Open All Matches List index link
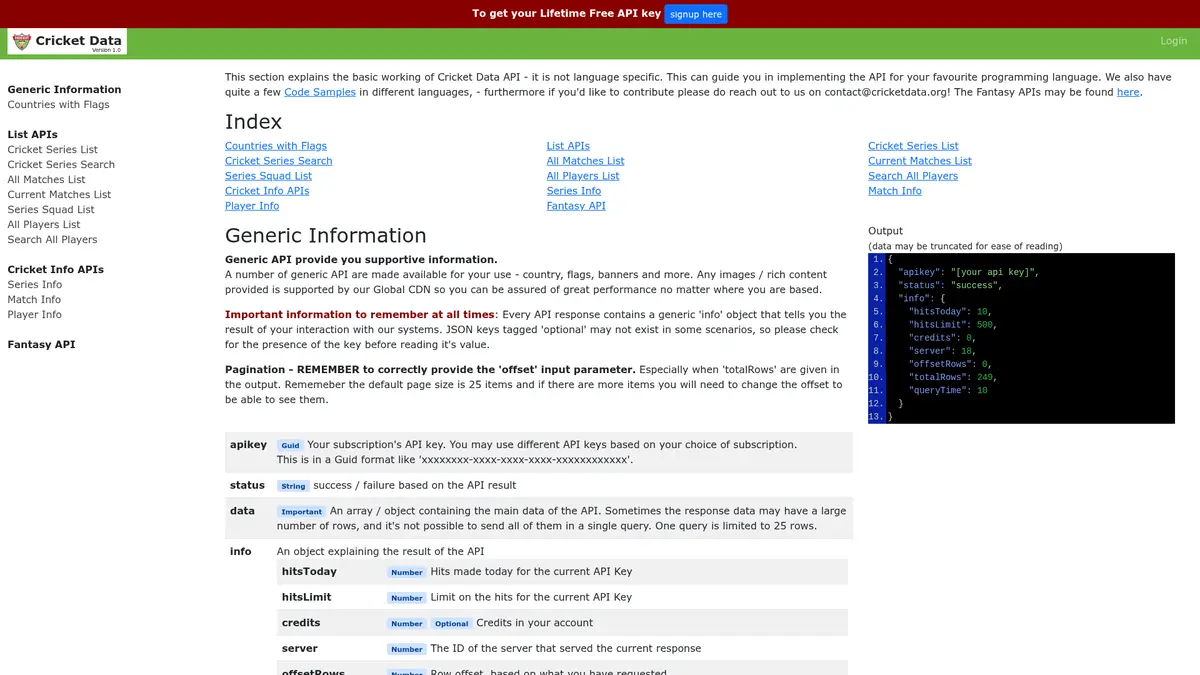 [586, 161]
